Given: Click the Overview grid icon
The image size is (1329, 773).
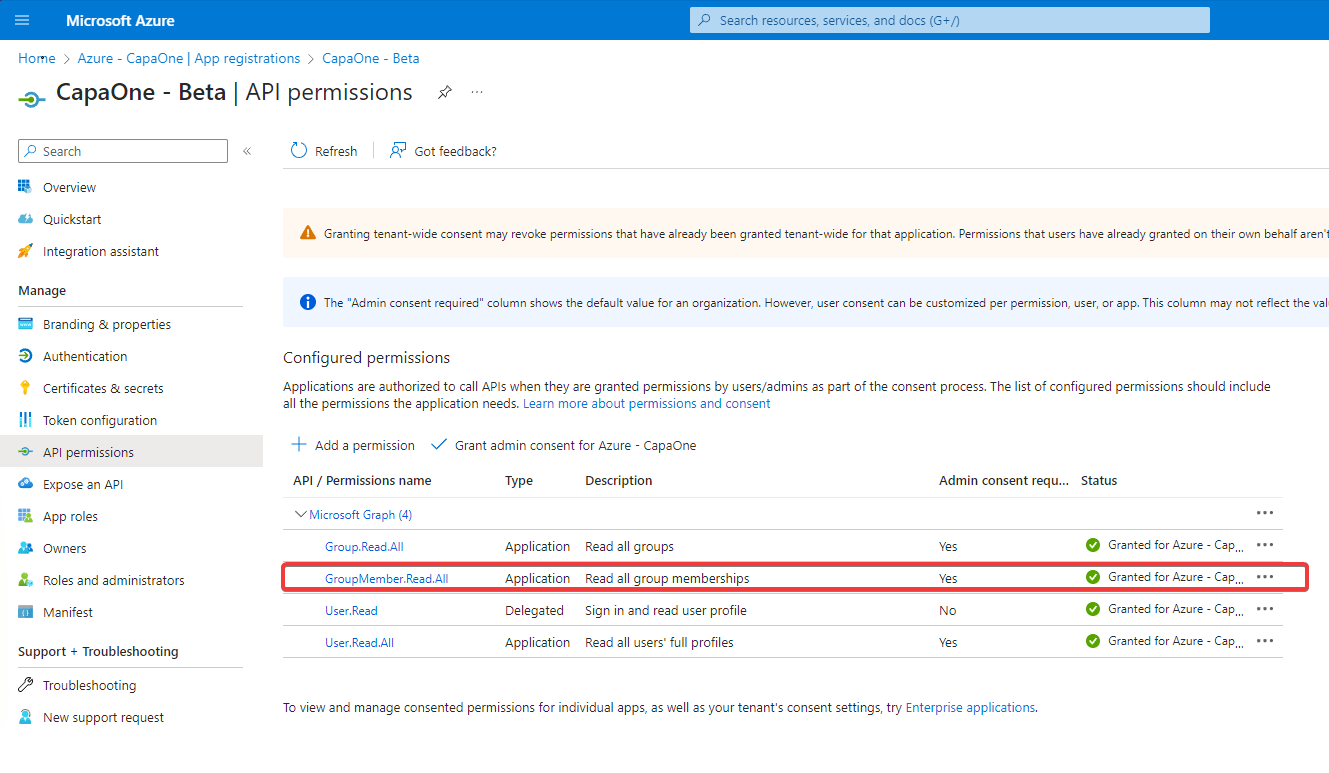Looking at the screenshot, I should coord(25,187).
